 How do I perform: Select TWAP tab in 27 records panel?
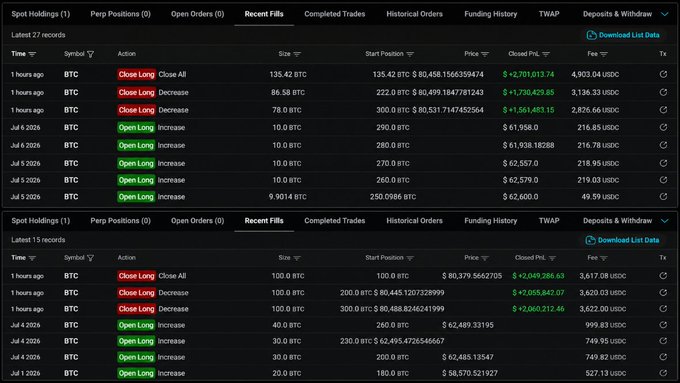click(x=549, y=14)
